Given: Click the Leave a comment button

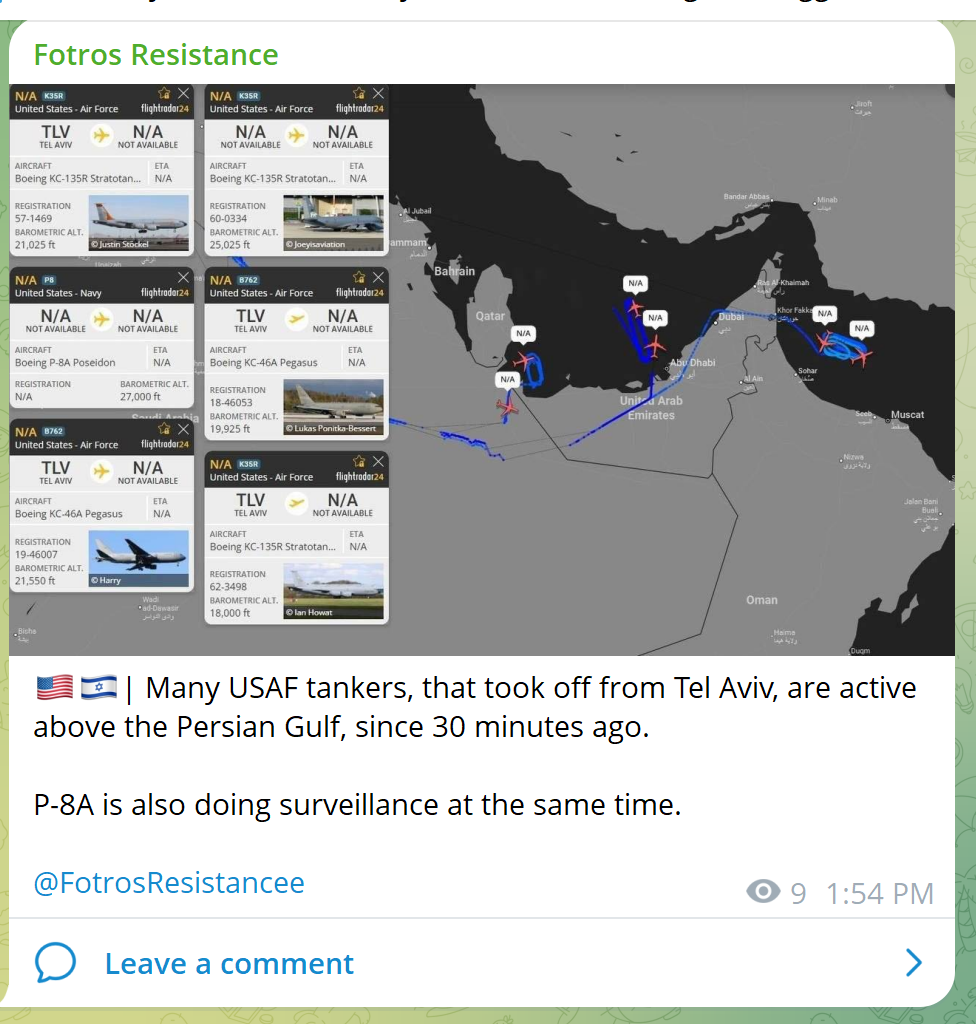Looking at the screenshot, I should tap(229, 963).
